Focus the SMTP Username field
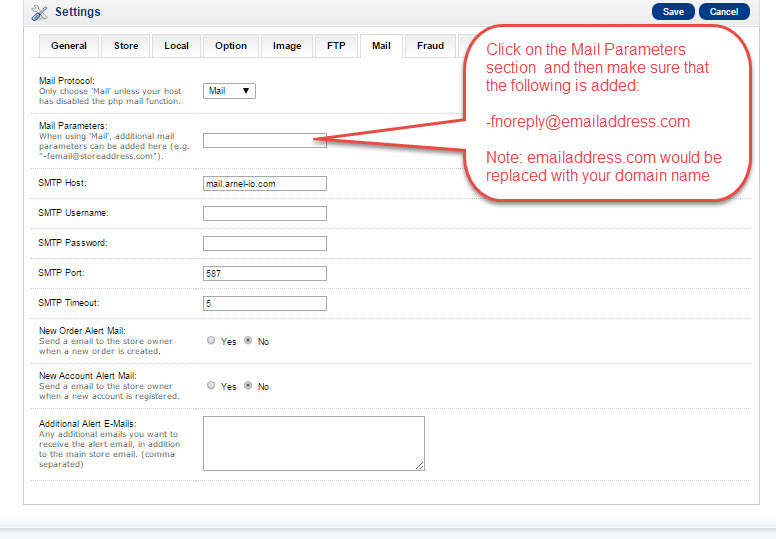Viewport: 776px width, 539px height. [264, 213]
